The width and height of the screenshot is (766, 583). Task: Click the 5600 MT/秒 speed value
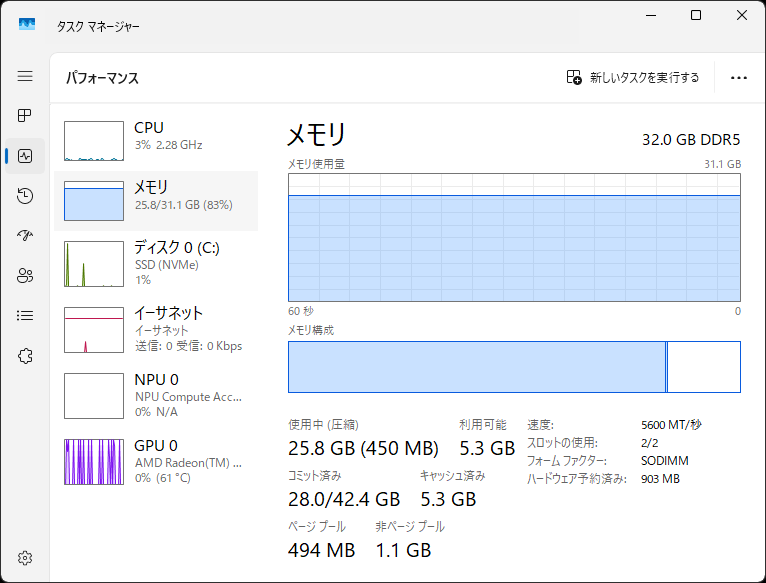[671, 425]
